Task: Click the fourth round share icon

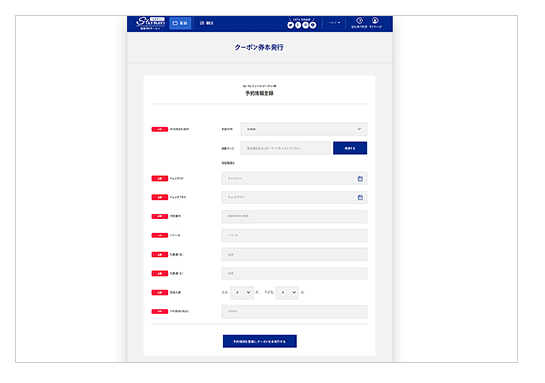Action: 313,25
